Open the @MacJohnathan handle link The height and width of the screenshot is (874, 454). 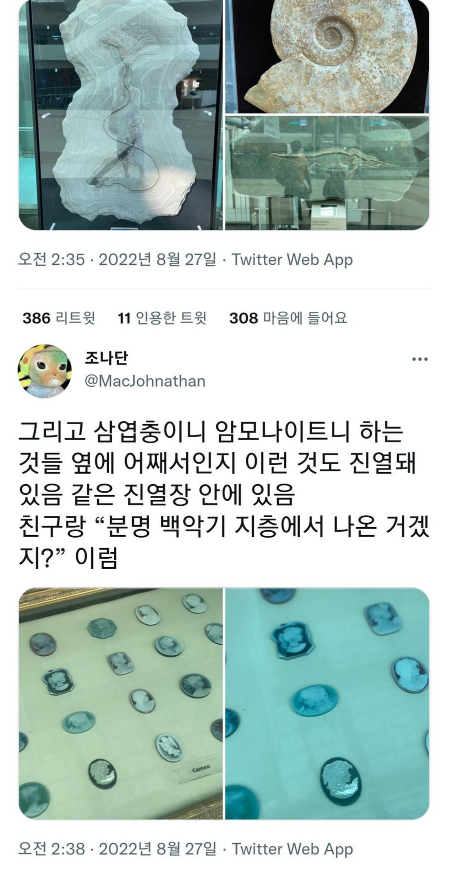(x=145, y=381)
